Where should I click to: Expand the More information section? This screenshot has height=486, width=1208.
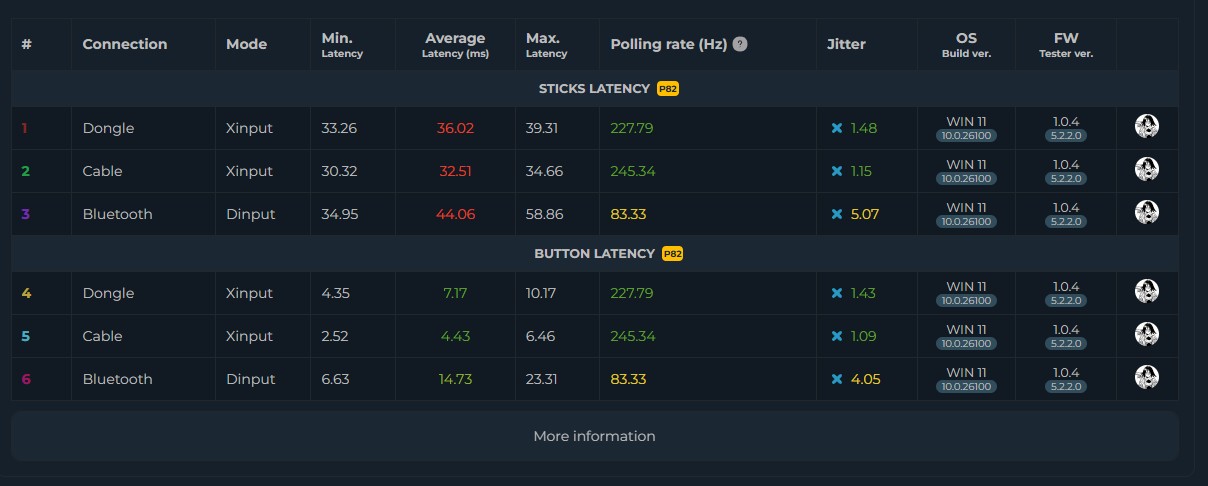594,436
